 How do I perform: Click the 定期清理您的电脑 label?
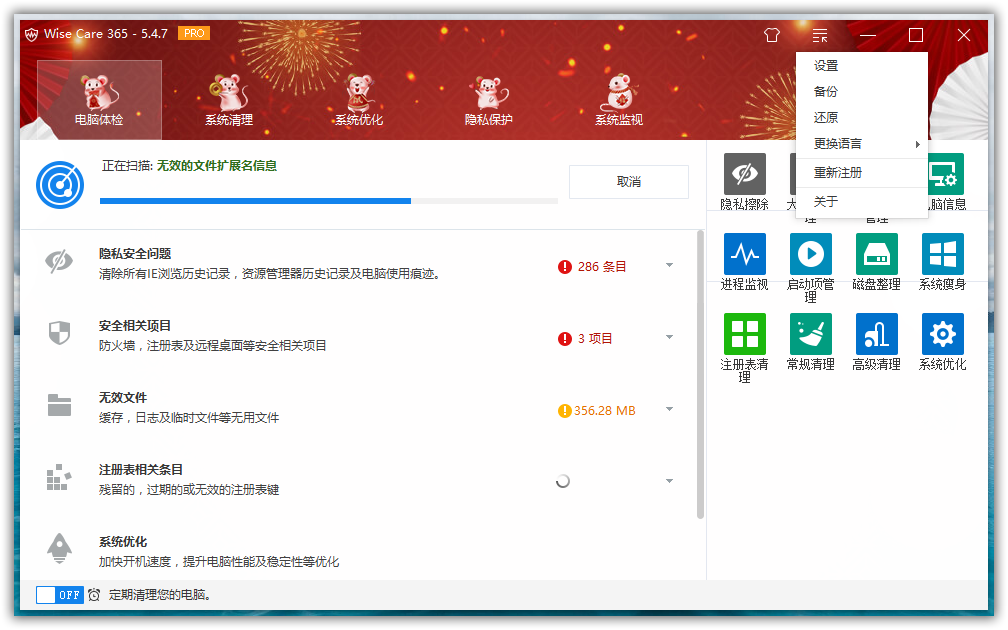pos(159,595)
